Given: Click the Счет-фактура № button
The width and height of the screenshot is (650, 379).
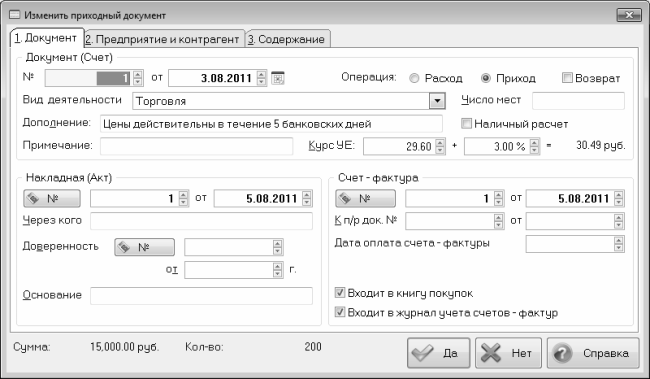Looking at the screenshot, I should pos(365,199).
